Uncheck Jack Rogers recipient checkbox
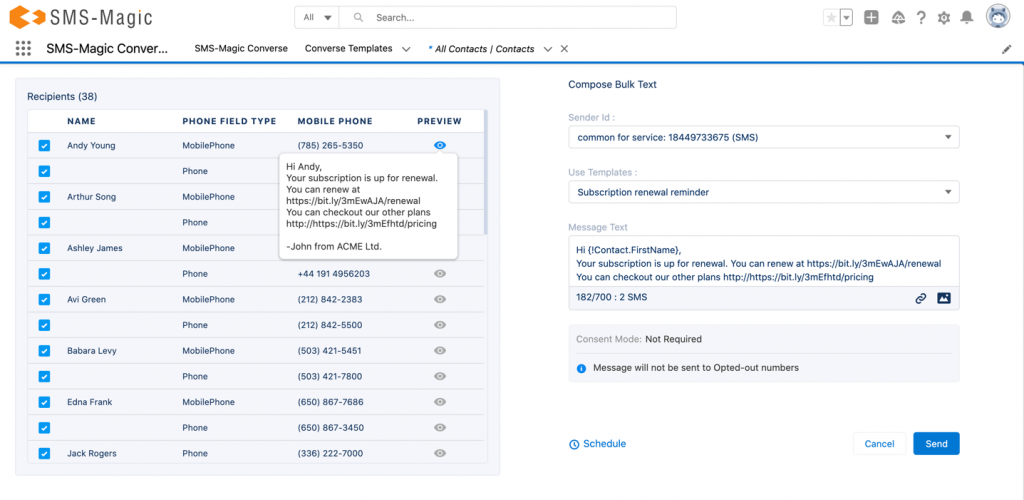 point(44,453)
